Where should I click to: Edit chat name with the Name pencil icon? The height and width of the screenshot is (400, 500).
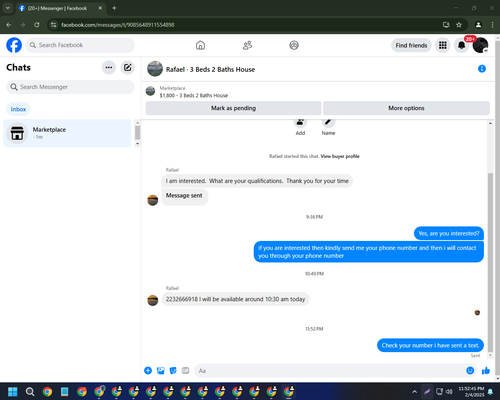pyautogui.click(x=328, y=124)
